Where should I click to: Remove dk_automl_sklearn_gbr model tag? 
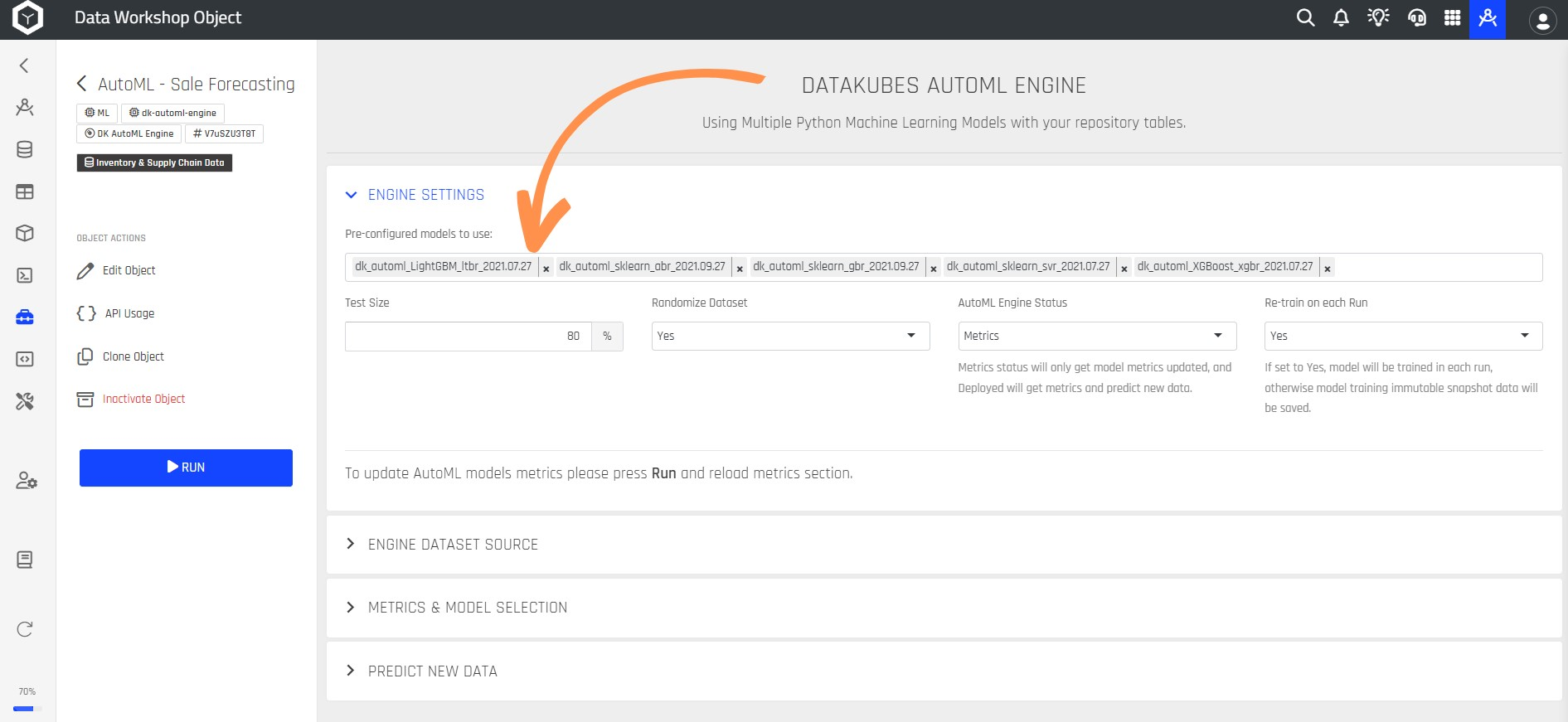pyautogui.click(x=934, y=268)
